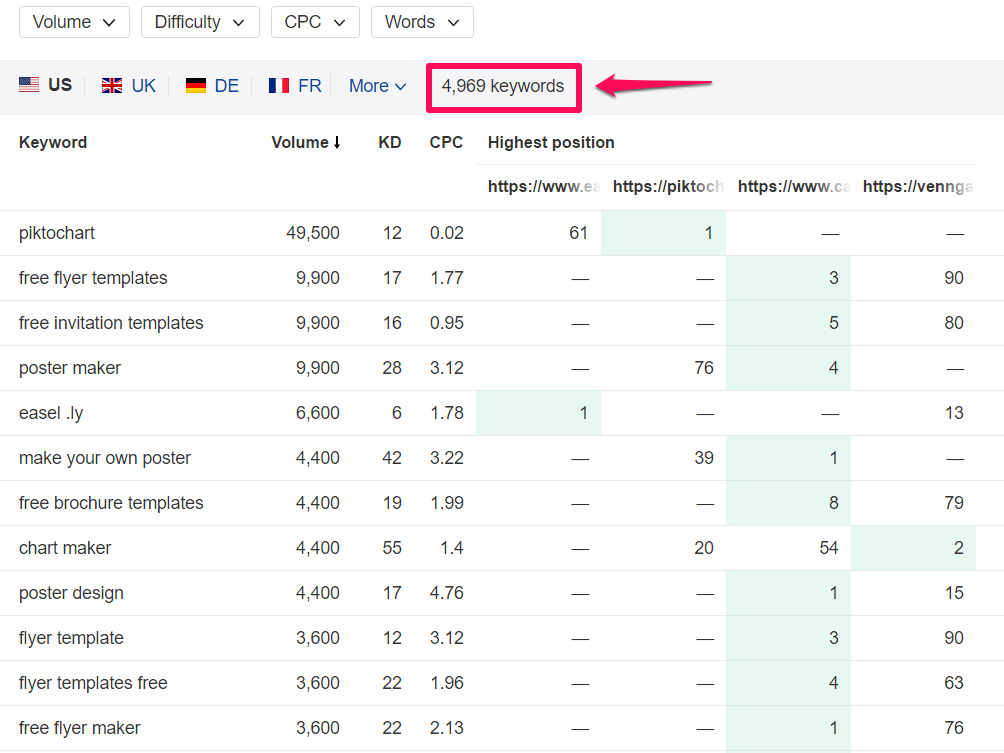Click position 39 for make your own poster
The image size is (1004, 753).
[704, 458]
